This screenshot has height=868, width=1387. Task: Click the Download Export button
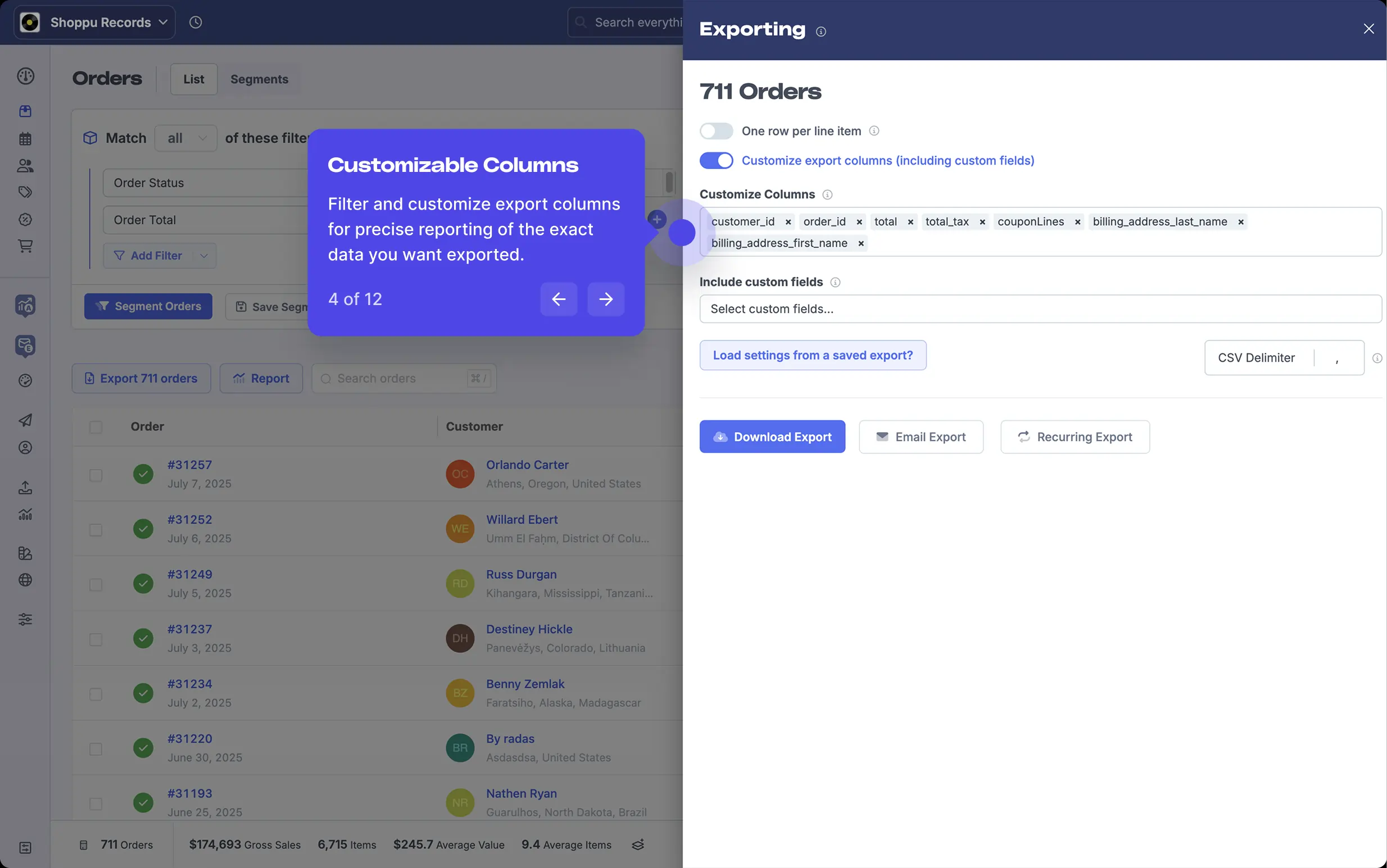(772, 437)
